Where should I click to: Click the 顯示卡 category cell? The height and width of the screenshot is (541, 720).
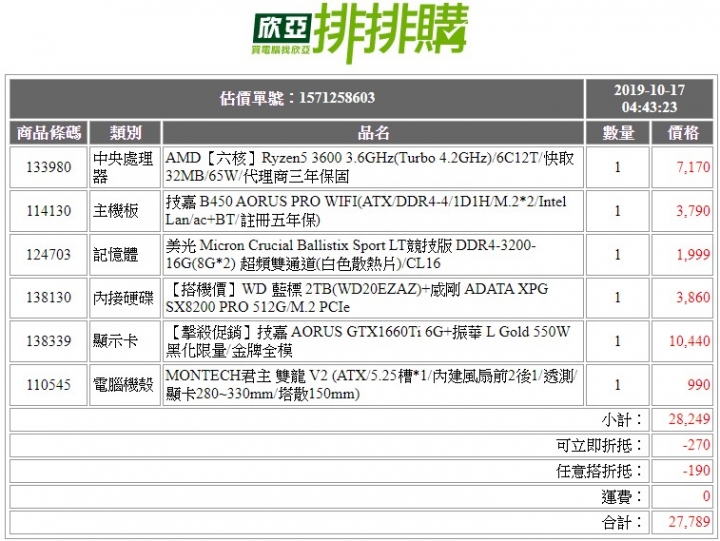point(125,341)
